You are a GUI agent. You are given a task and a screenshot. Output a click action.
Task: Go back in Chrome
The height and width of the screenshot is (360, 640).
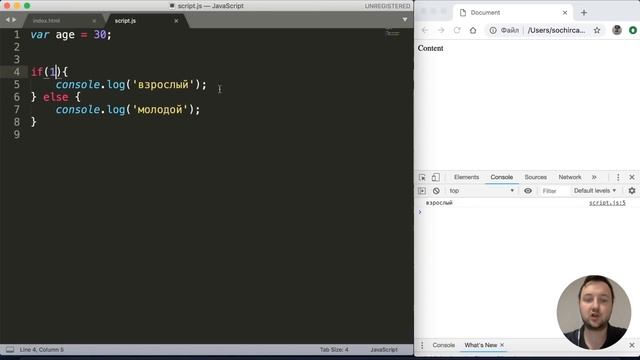(x=425, y=30)
